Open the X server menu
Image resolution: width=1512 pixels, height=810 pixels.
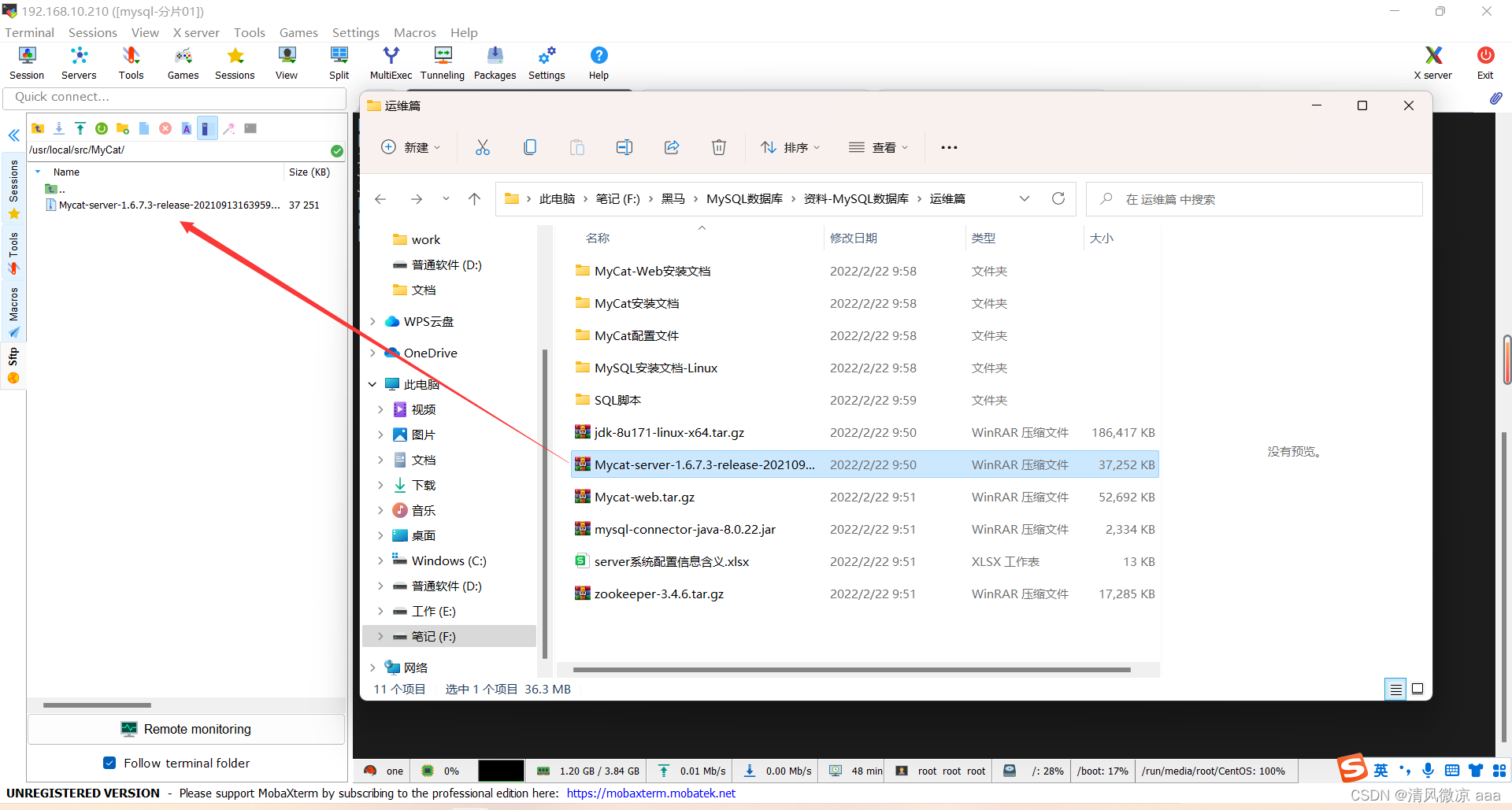(x=196, y=32)
